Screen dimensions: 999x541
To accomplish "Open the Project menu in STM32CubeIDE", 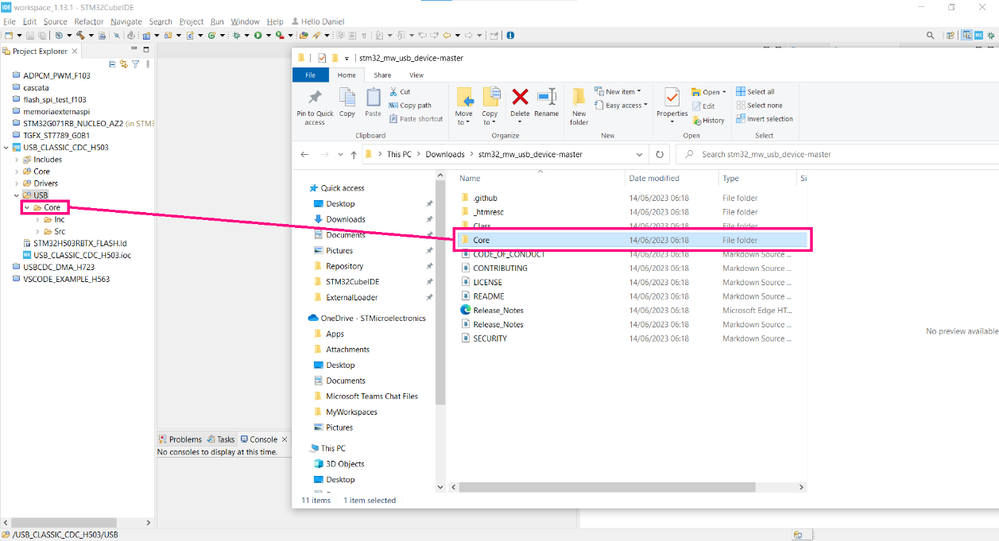I will pos(191,22).
